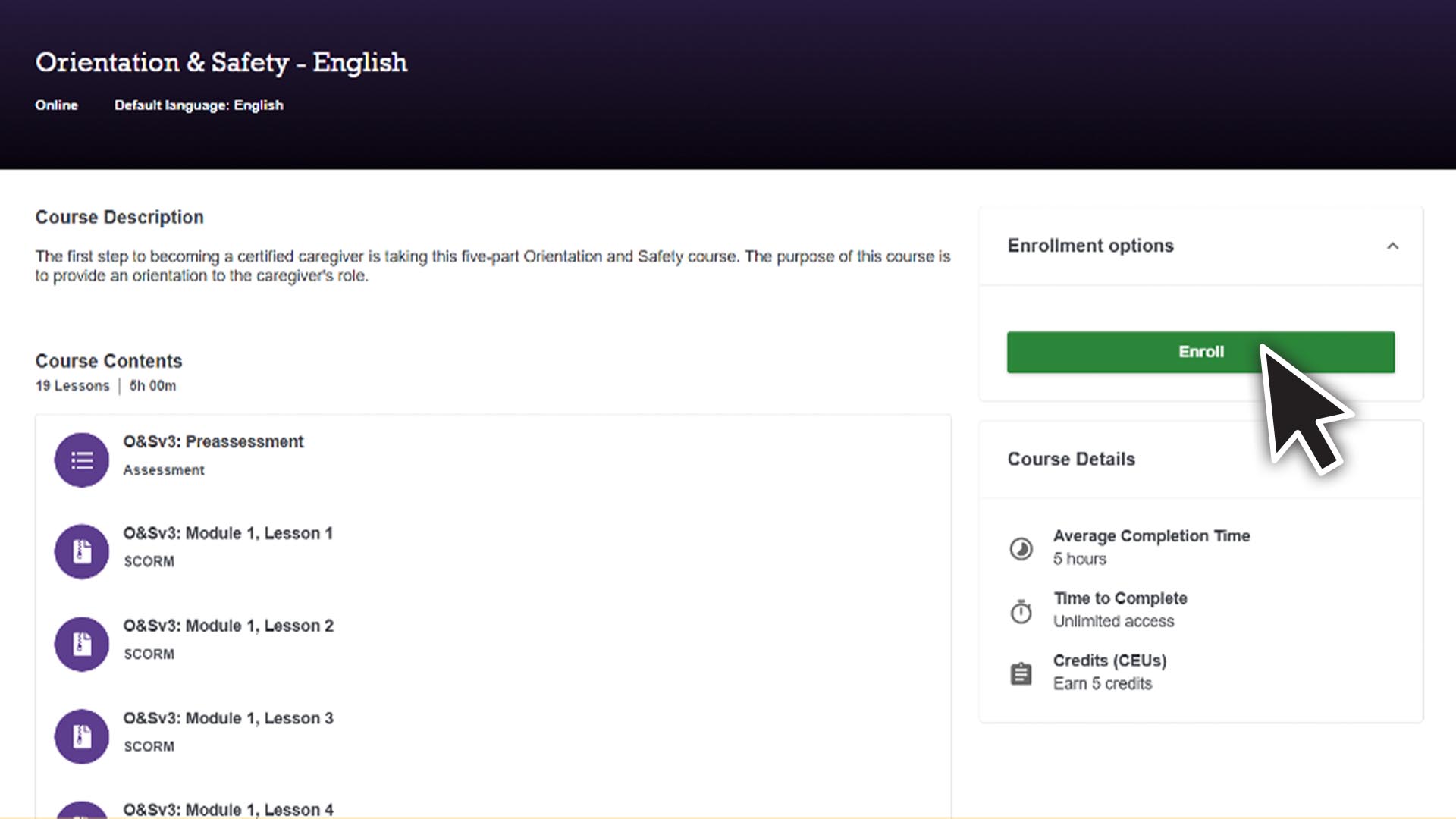
Task: Click Module 1 Lesson 2 SCORM icon
Action: (x=82, y=644)
